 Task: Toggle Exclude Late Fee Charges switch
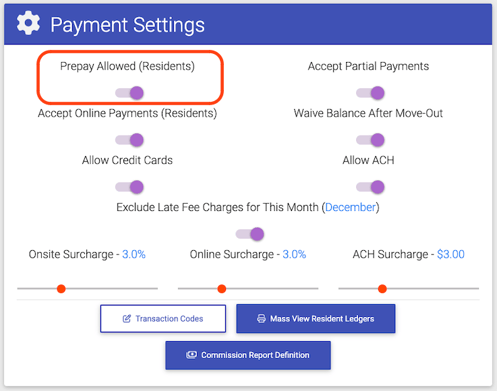tap(250, 234)
